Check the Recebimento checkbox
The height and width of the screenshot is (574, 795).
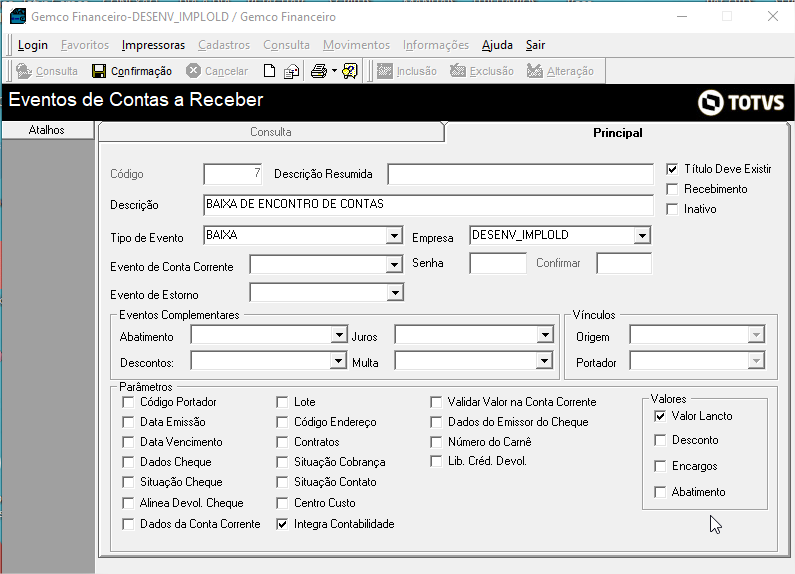tap(672, 189)
